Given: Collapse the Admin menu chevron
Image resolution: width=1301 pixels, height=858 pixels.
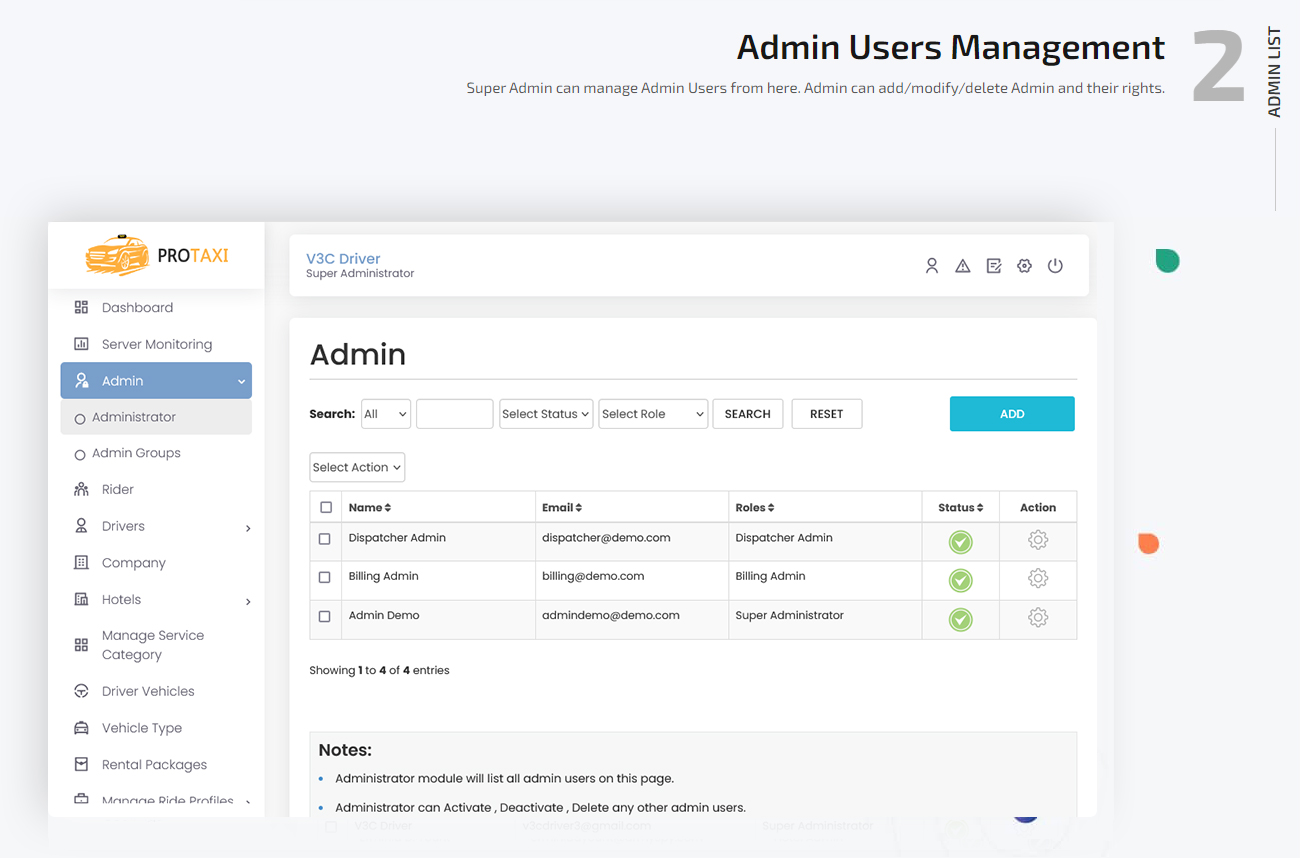Looking at the screenshot, I should point(241,381).
